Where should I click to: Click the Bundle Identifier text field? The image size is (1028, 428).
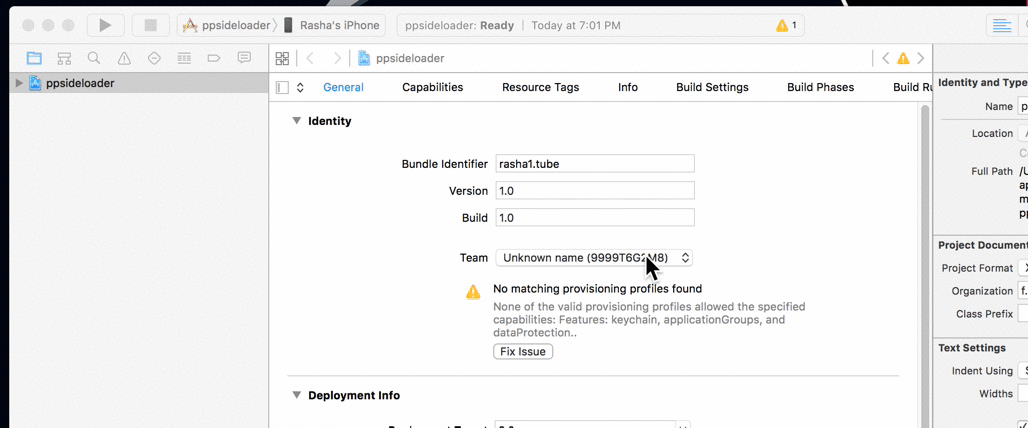coord(594,164)
